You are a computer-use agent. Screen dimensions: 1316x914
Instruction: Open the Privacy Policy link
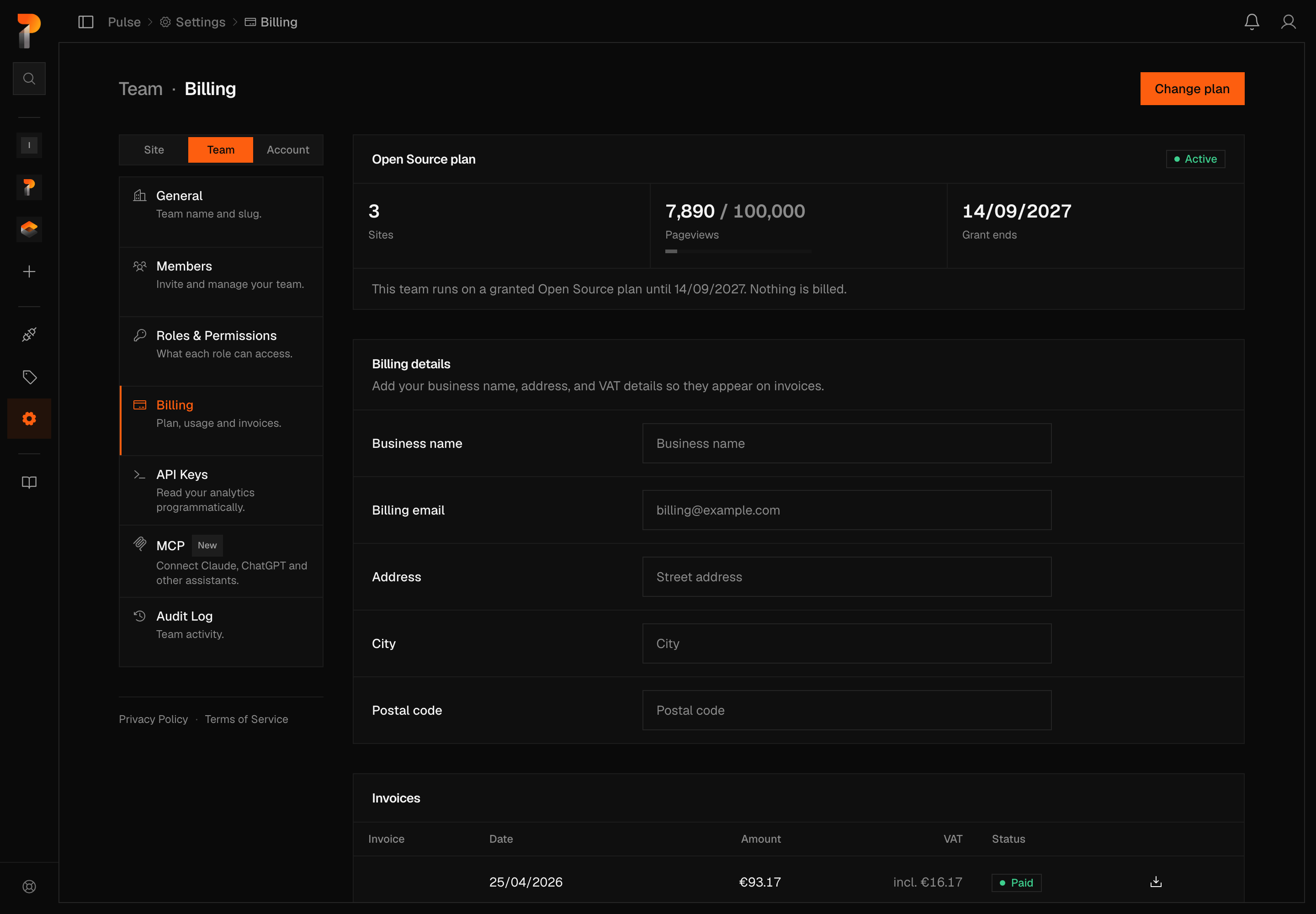pos(154,719)
